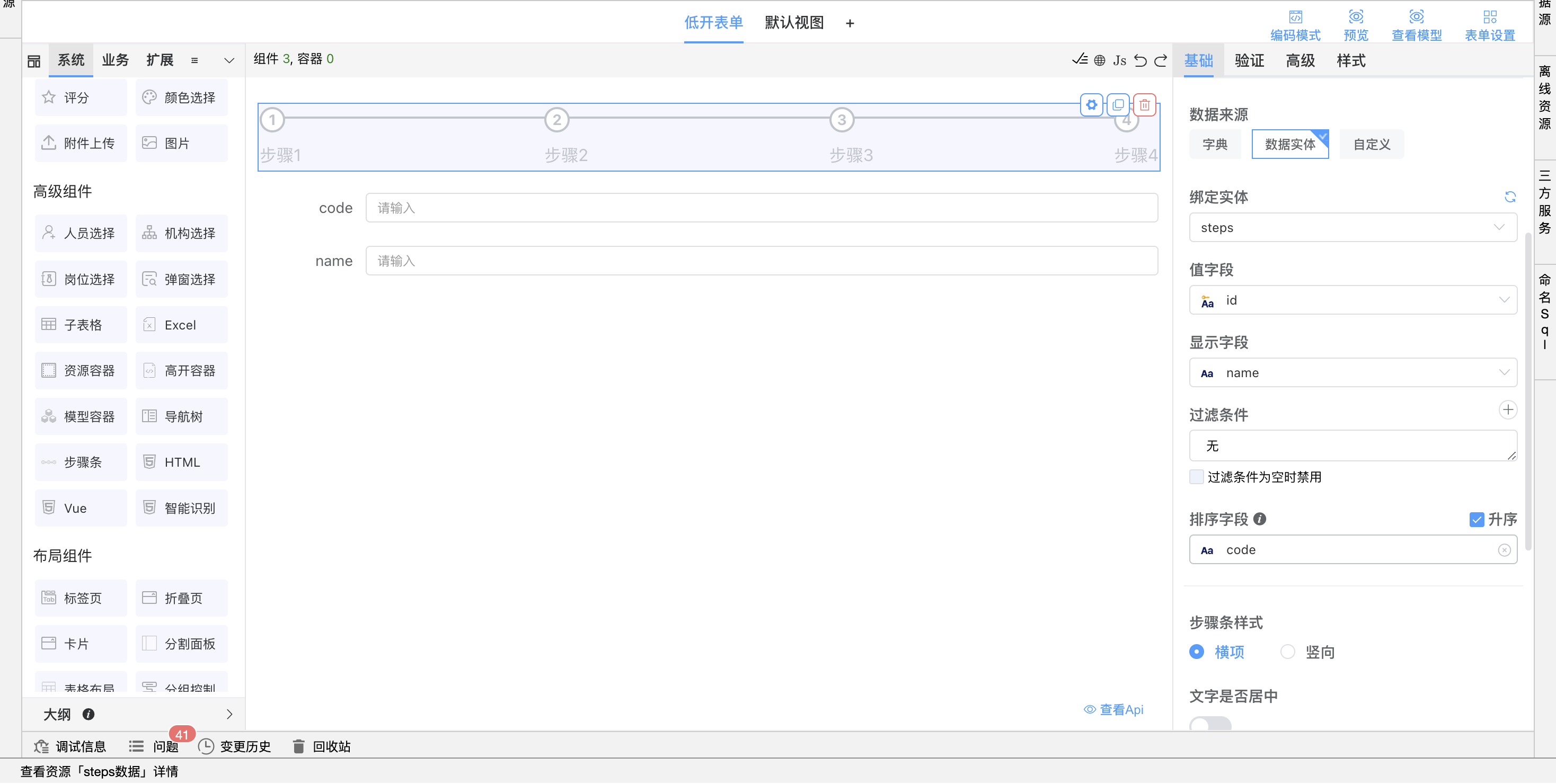Open the globe language icon

coord(1099,60)
